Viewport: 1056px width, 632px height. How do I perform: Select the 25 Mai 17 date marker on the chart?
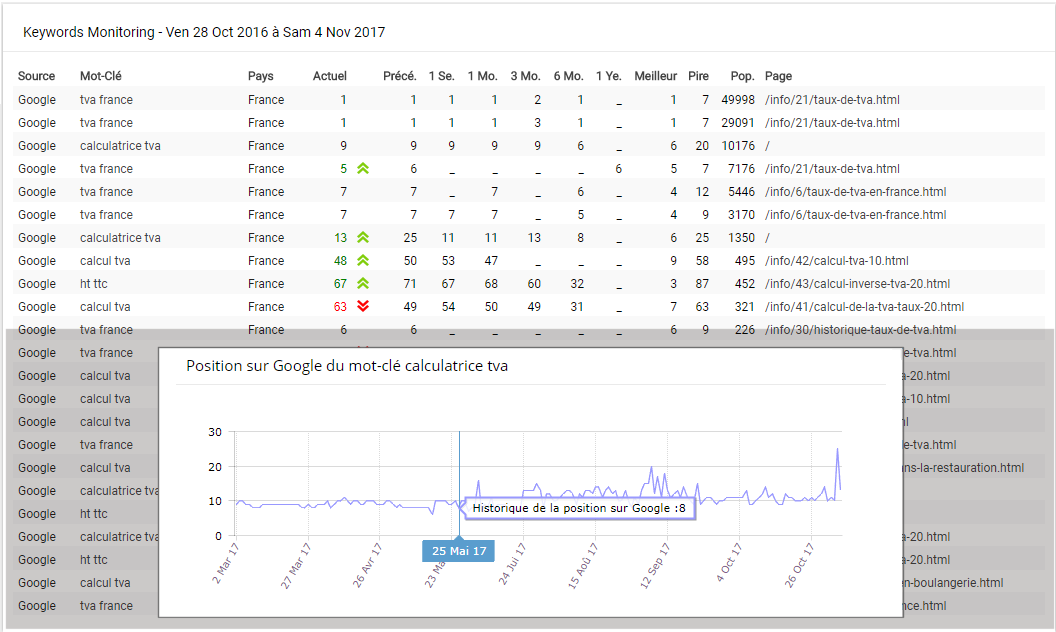pyautogui.click(x=457, y=550)
